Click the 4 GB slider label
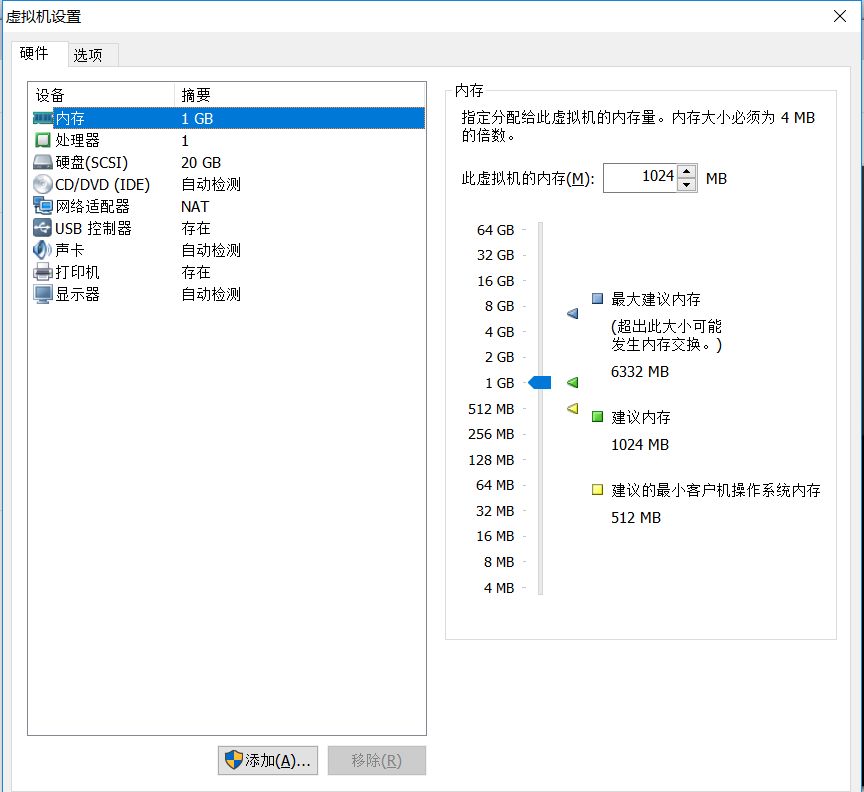864x792 pixels. [499, 332]
